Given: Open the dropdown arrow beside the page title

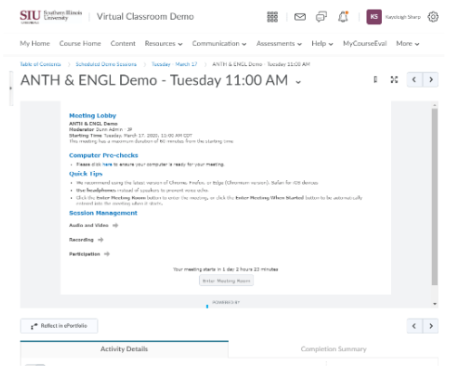Looking at the screenshot, I should coord(298,82).
